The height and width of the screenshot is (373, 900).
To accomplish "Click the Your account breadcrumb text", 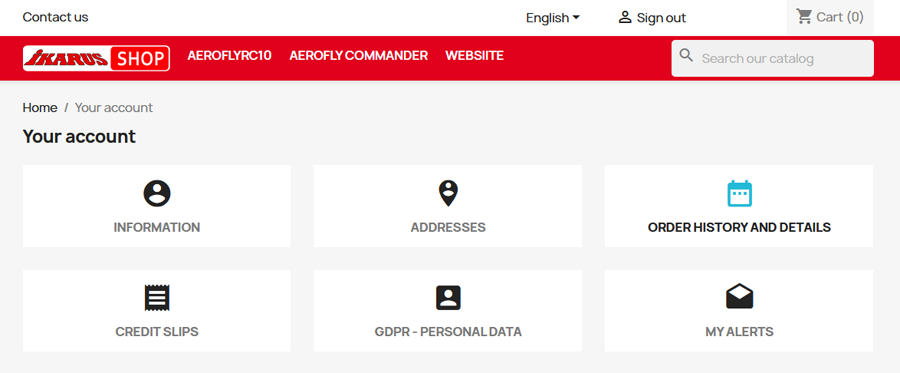I will click(114, 107).
